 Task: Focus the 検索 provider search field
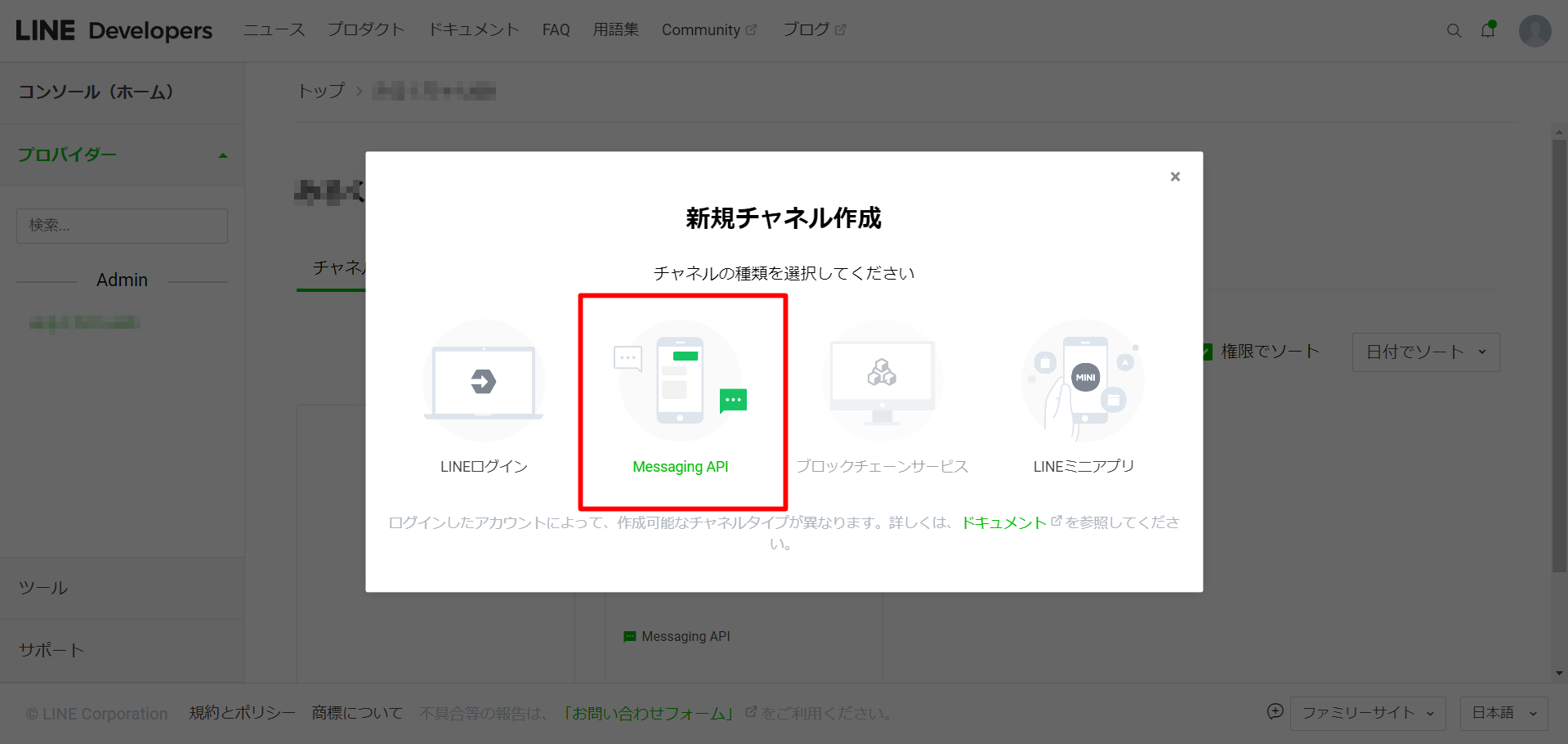pyautogui.click(x=122, y=226)
